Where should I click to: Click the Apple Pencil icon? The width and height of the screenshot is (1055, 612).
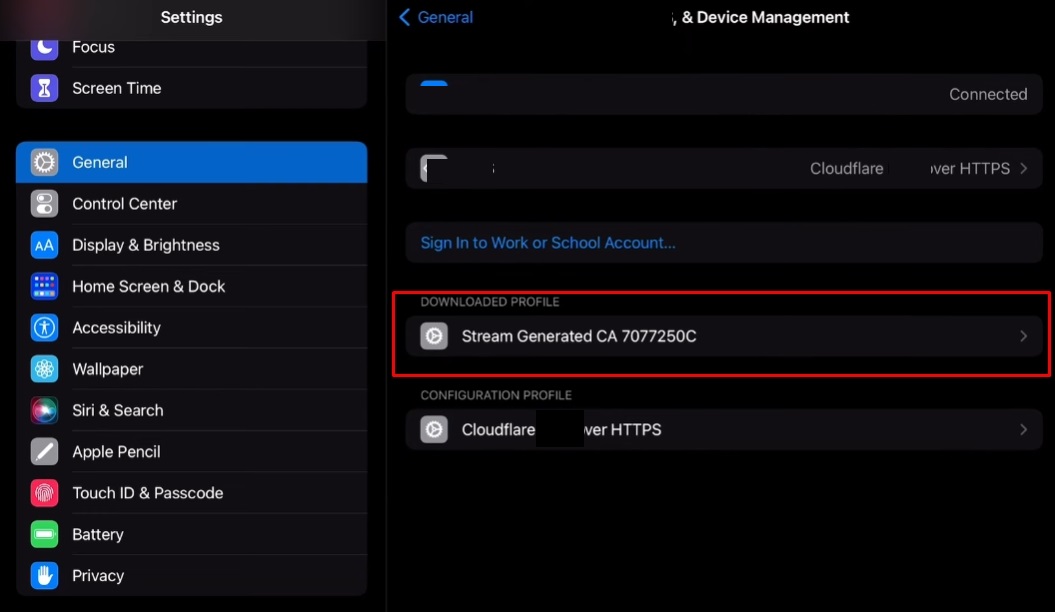(x=44, y=452)
